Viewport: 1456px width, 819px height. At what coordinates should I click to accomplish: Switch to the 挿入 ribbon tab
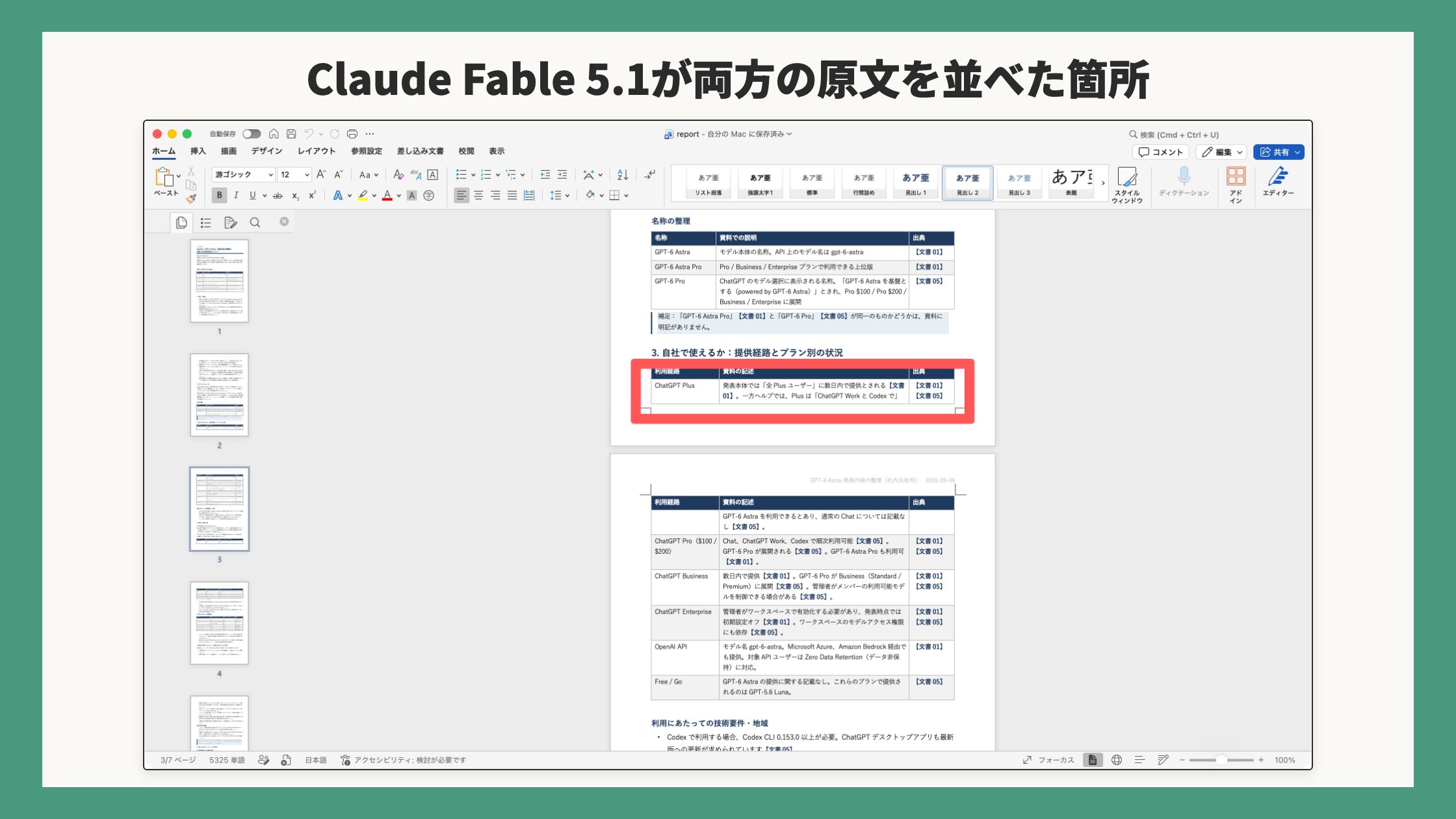click(198, 151)
